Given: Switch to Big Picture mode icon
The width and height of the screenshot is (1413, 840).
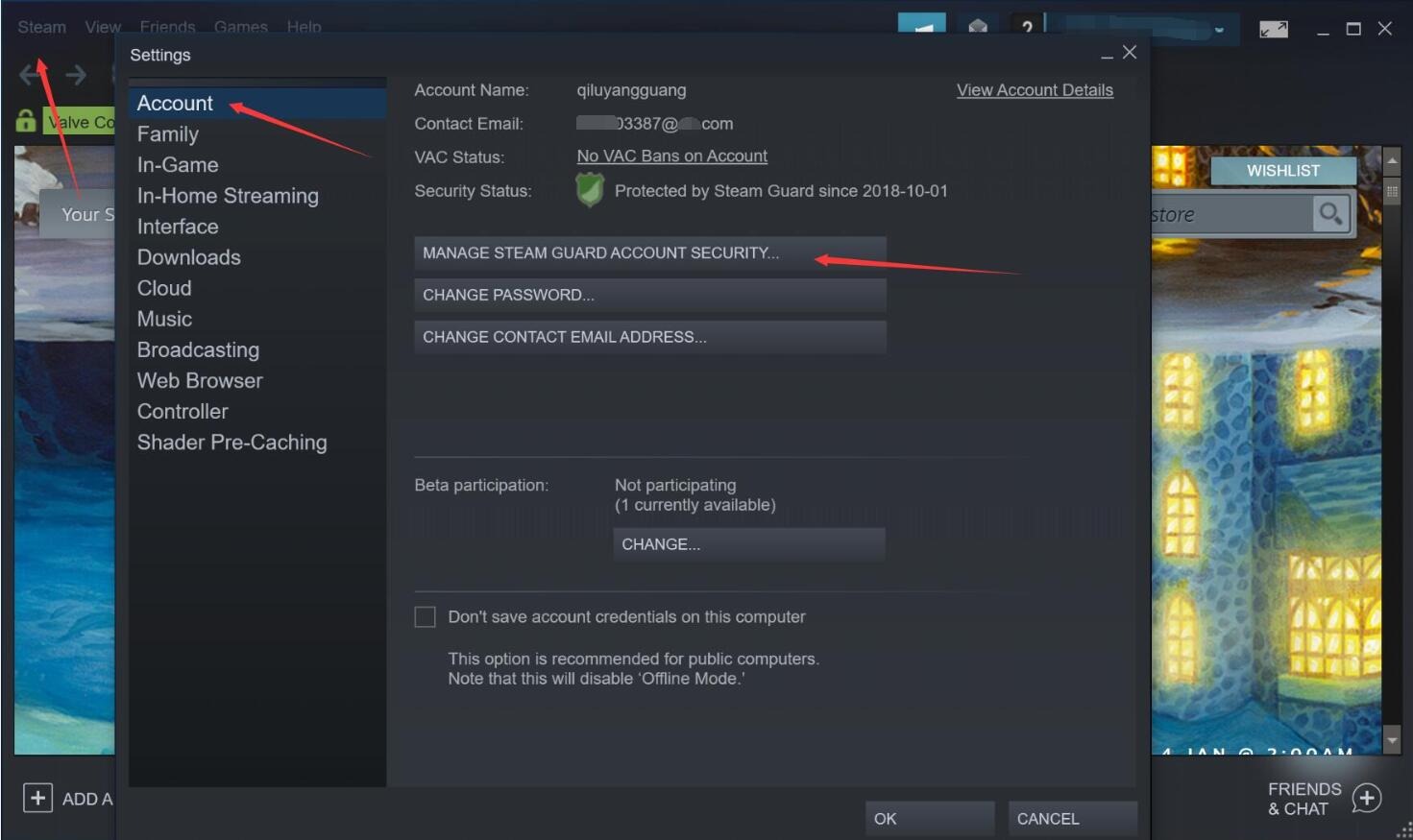Looking at the screenshot, I should 1273,29.
